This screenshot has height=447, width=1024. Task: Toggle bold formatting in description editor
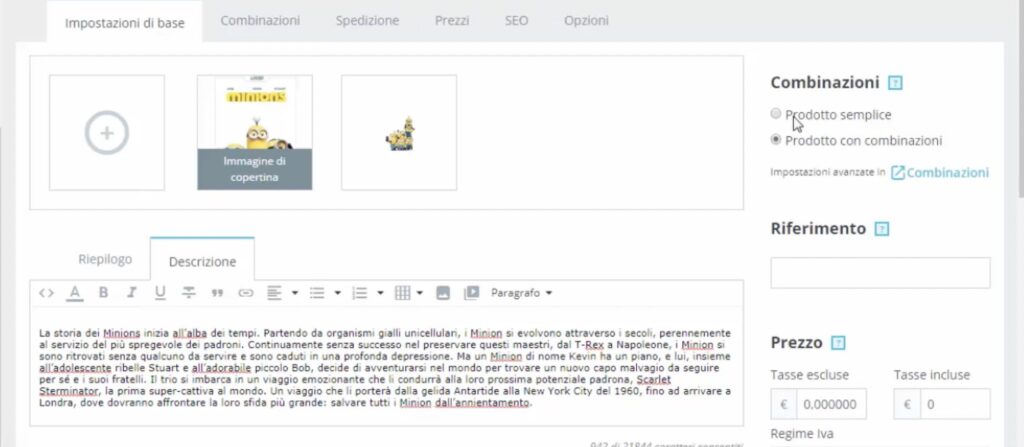[102, 293]
